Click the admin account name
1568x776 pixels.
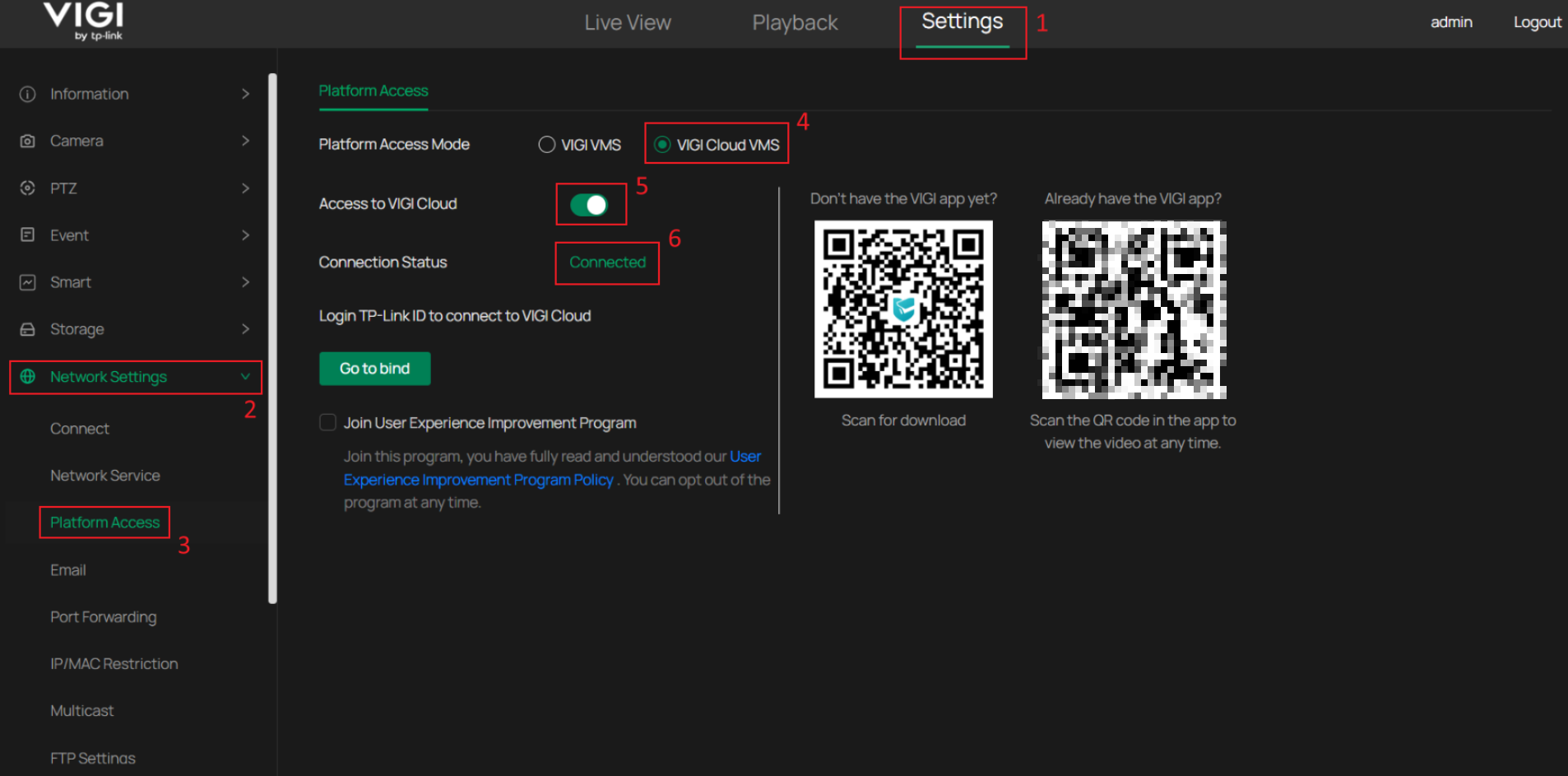pyautogui.click(x=1451, y=22)
